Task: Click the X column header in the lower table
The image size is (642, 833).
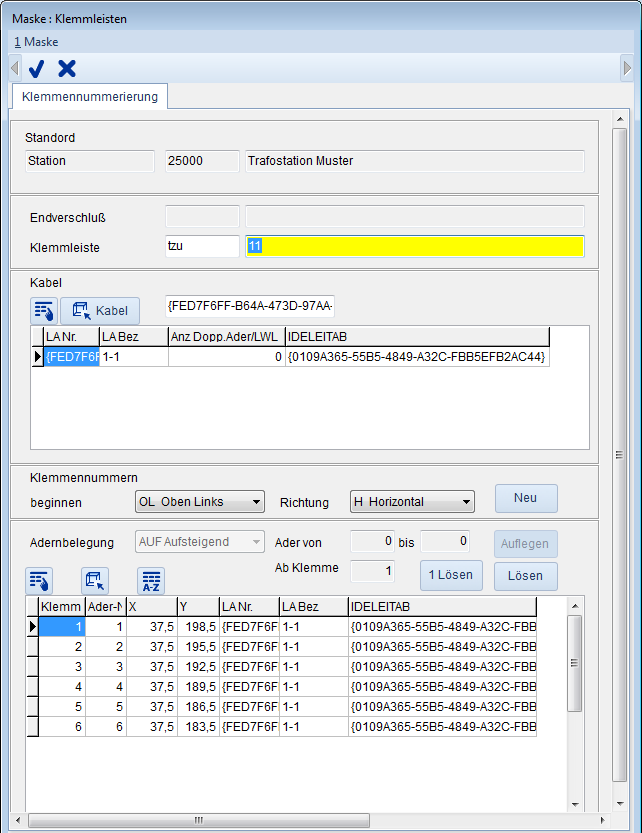Action: click(151, 607)
